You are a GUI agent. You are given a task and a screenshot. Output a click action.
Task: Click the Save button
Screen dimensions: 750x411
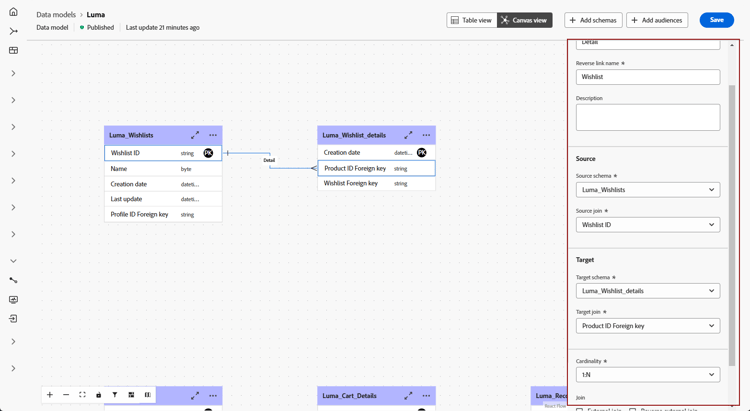[717, 20]
